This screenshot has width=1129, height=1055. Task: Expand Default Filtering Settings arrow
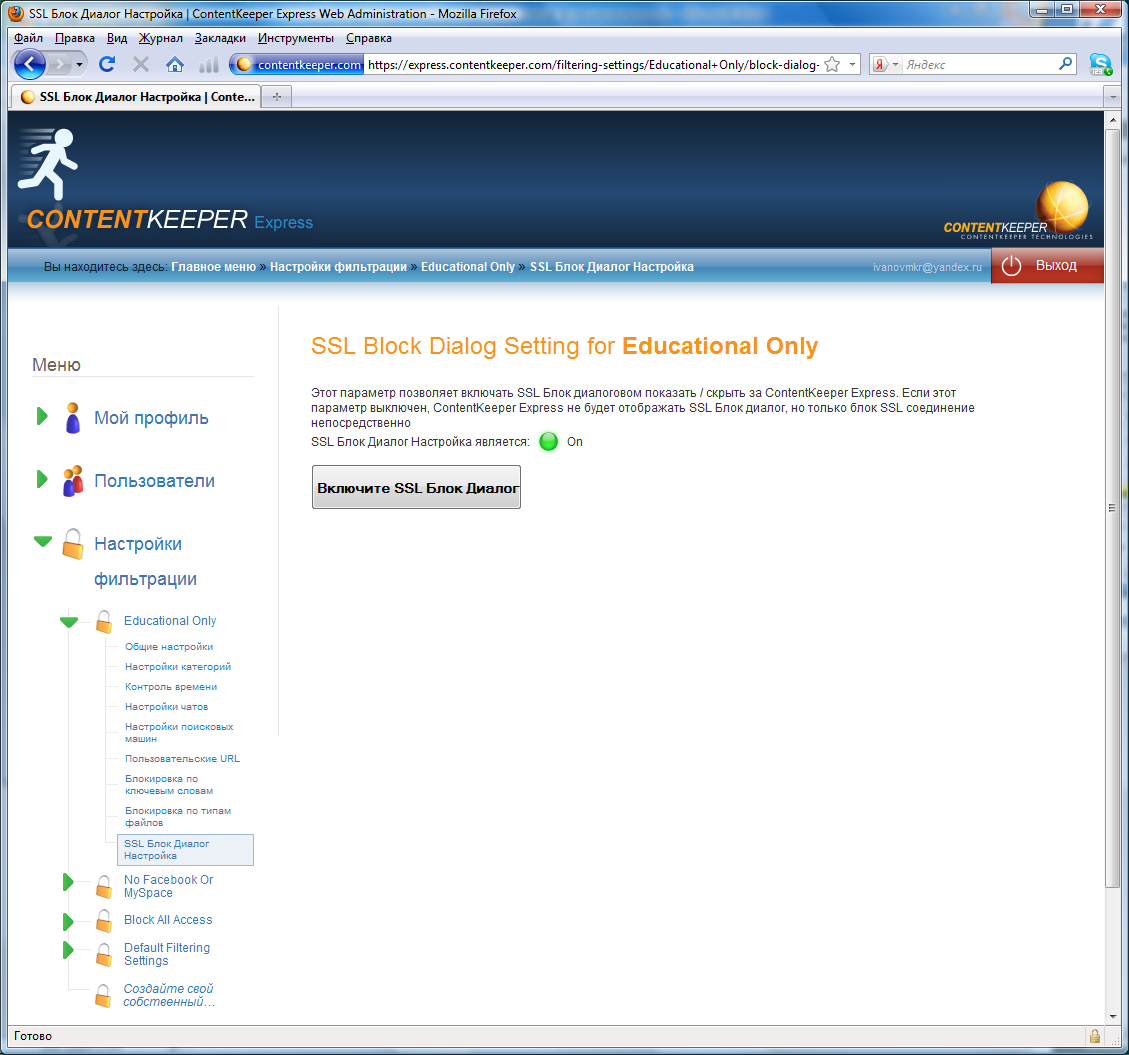pos(68,950)
